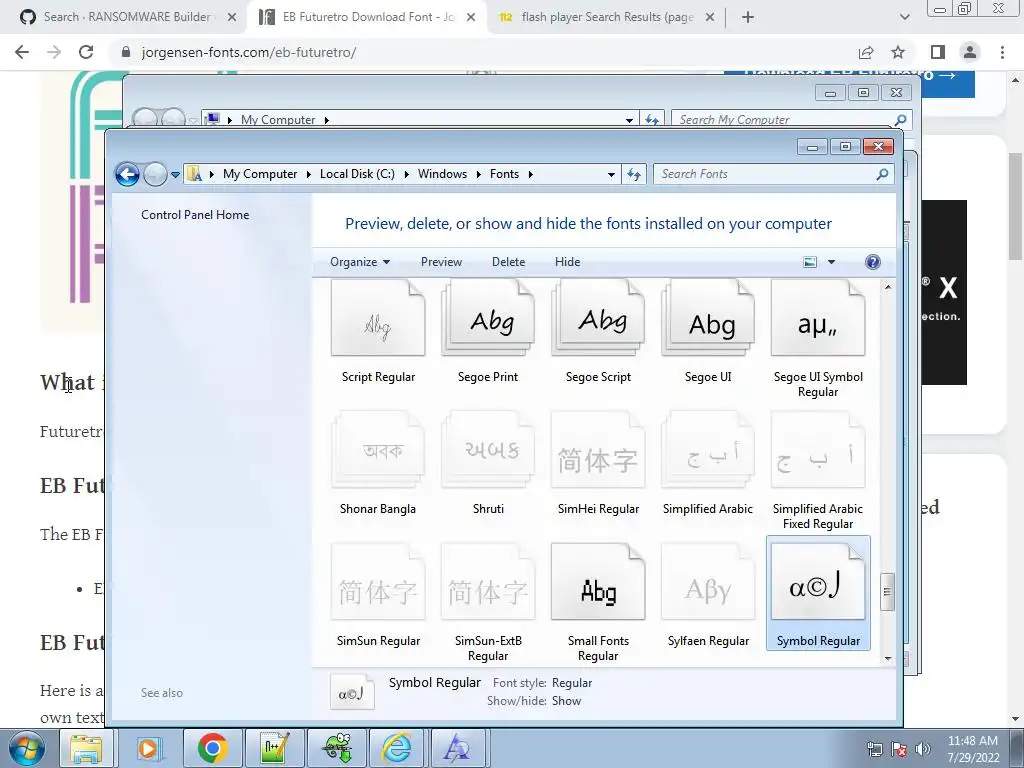Expand the My Computer breadcrumb arrow
1024x768 pixels.
coord(308,174)
